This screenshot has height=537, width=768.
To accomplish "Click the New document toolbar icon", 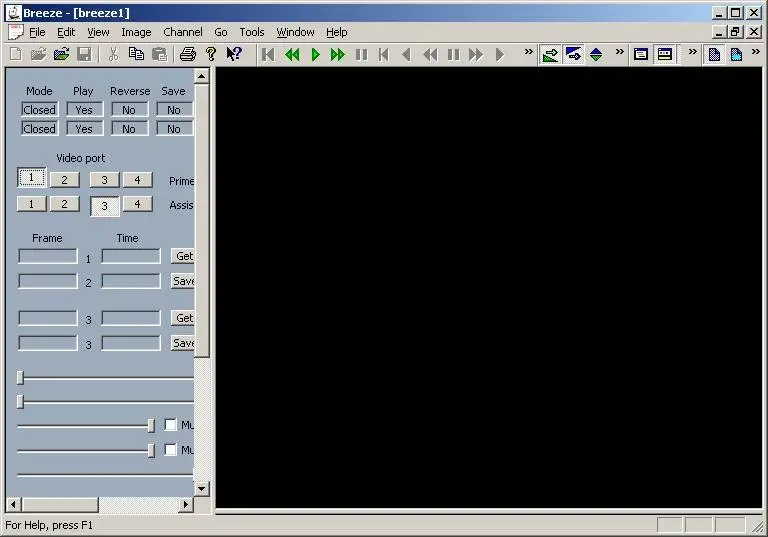I will click(x=16, y=54).
